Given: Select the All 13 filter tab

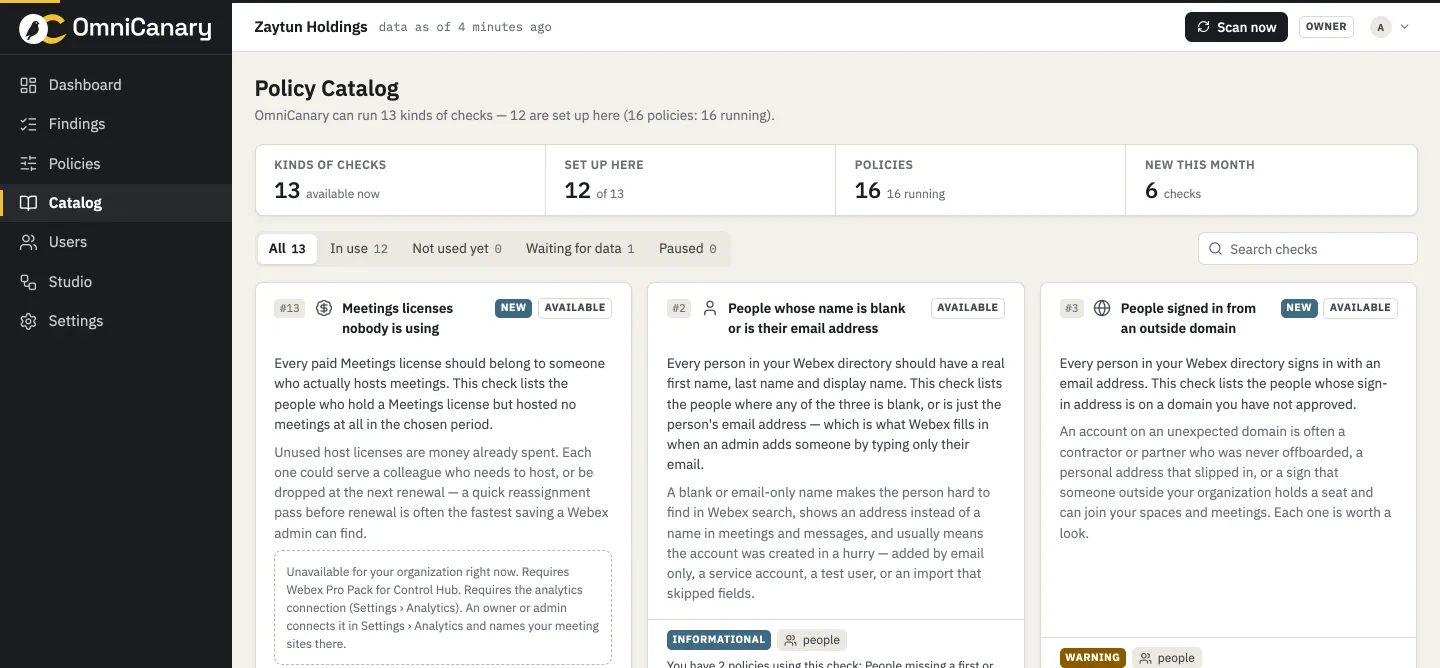Looking at the screenshot, I should (287, 249).
